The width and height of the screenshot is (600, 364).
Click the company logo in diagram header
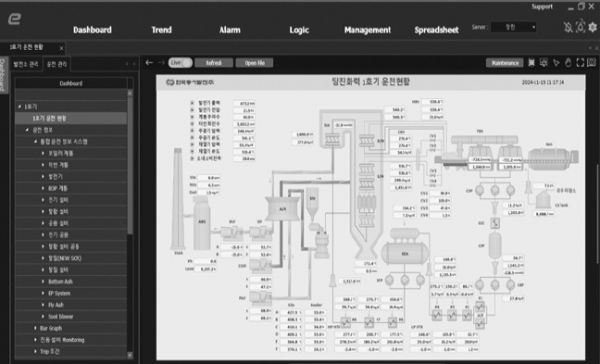(x=190, y=82)
